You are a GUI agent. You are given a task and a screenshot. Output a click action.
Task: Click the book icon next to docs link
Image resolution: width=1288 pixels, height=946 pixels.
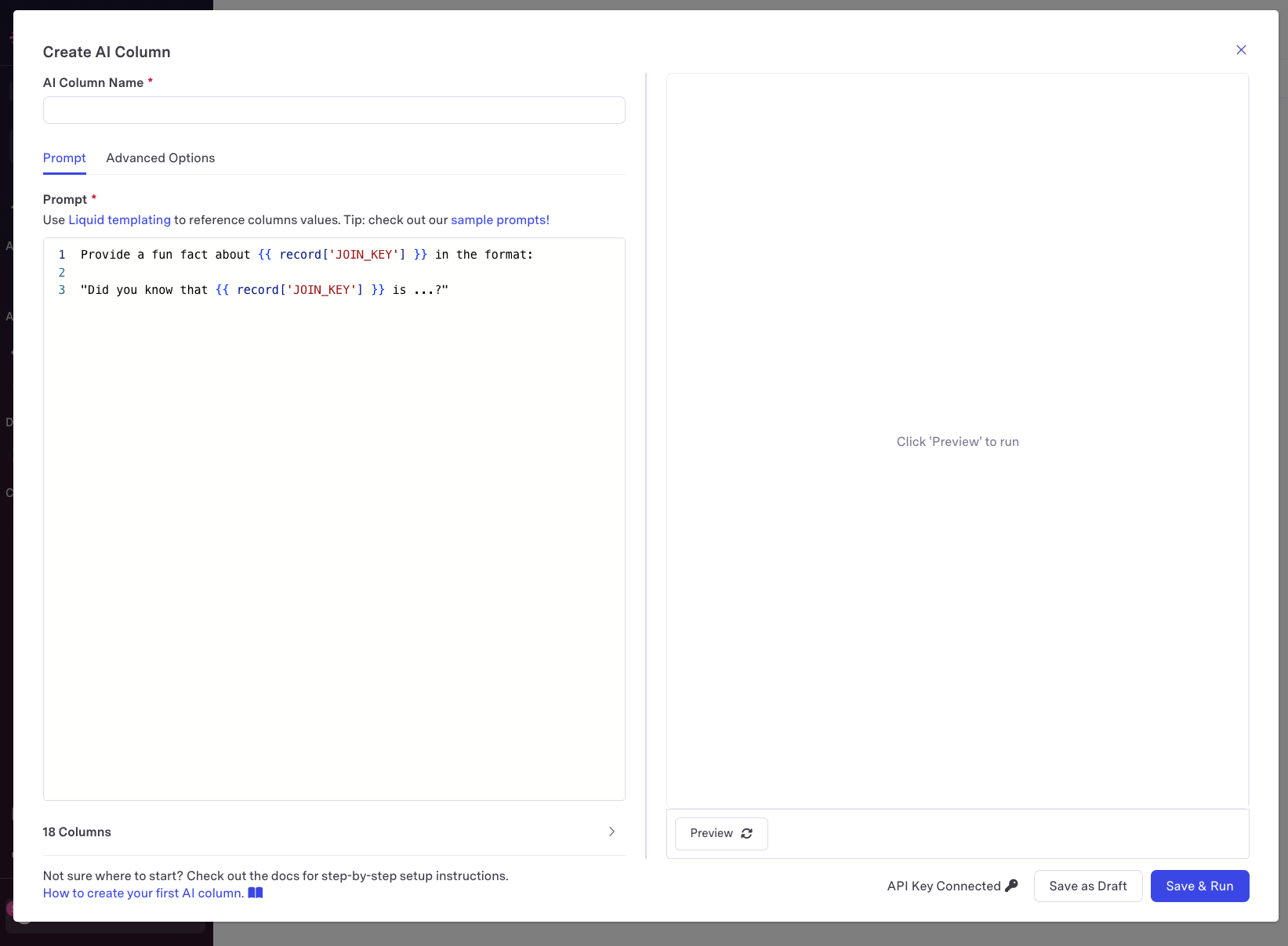[x=256, y=893]
